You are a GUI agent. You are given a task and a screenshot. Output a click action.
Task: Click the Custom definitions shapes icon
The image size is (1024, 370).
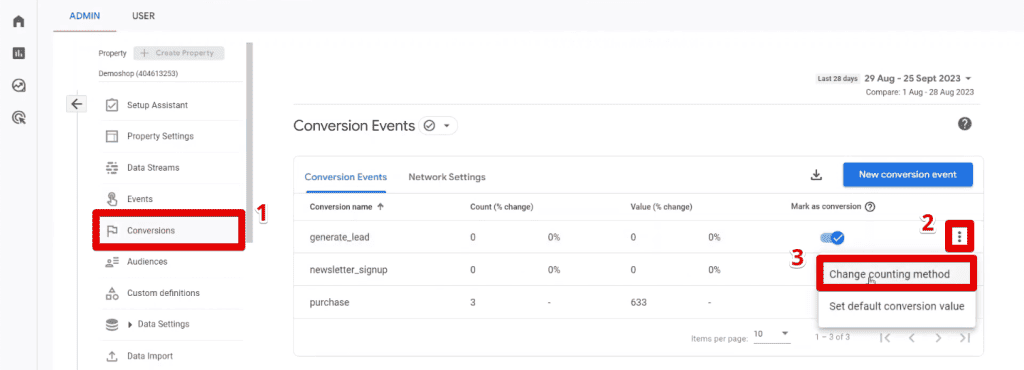(112, 293)
